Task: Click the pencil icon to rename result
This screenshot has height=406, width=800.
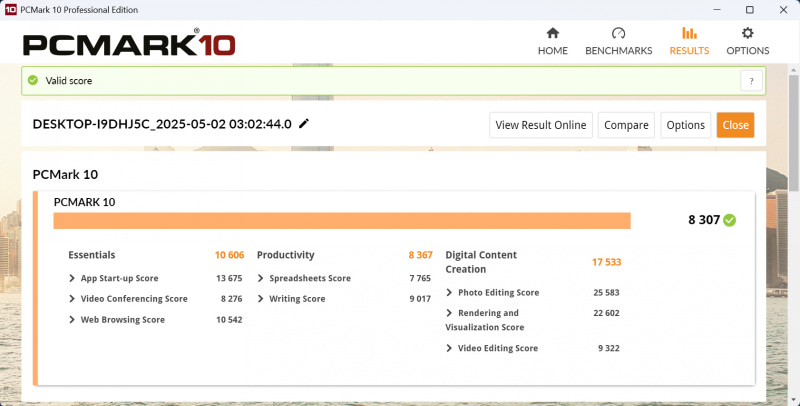Action: click(304, 123)
